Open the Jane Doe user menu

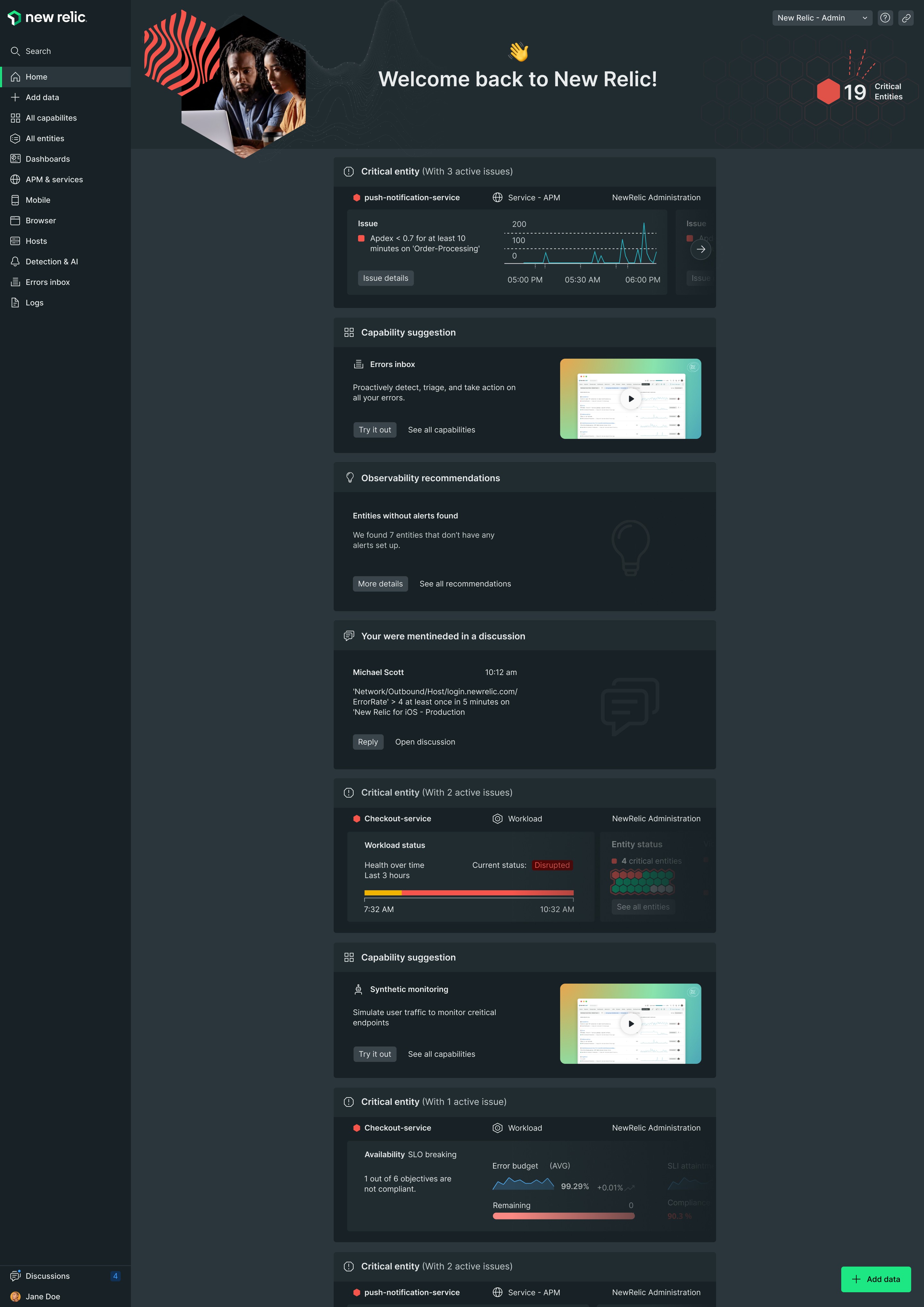pos(43,1296)
